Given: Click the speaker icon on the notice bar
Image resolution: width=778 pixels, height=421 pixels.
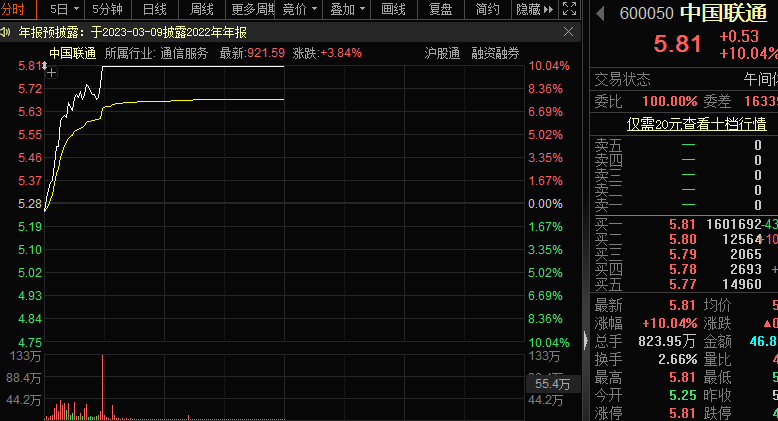Looking at the screenshot, I should coord(5,33).
